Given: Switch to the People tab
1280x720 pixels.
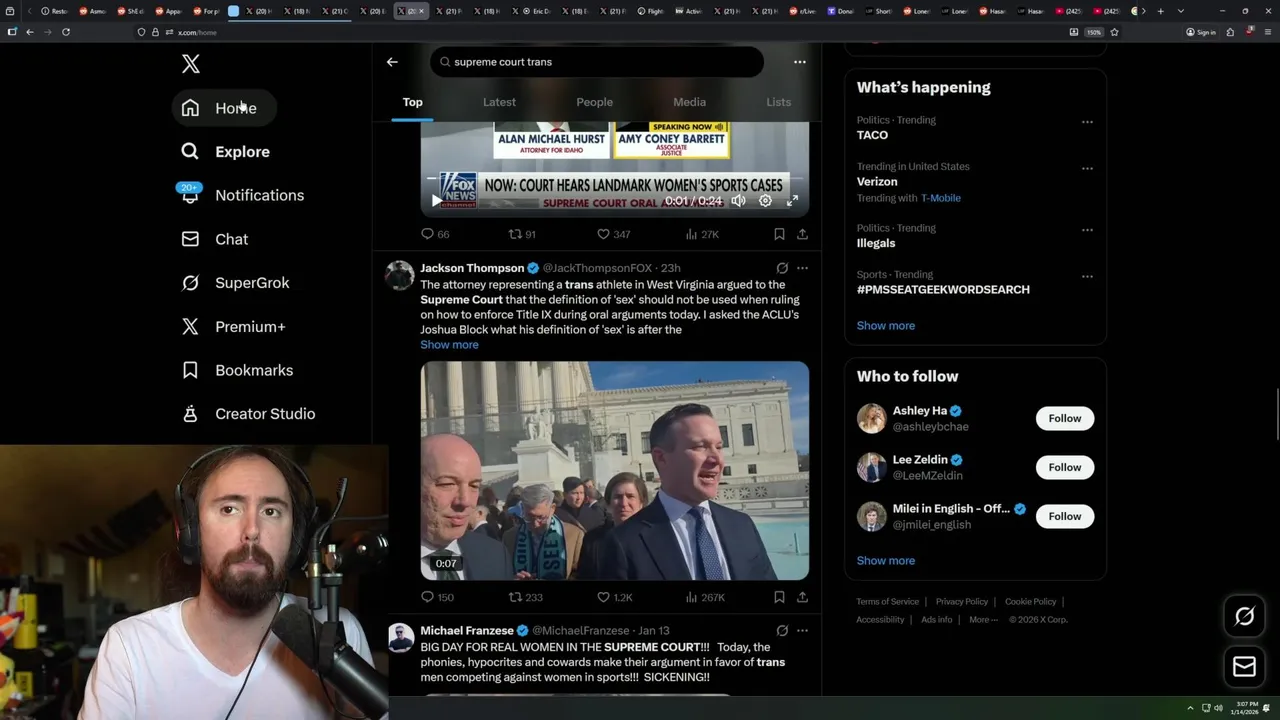Looking at the screenshot, I should point(594,102).
